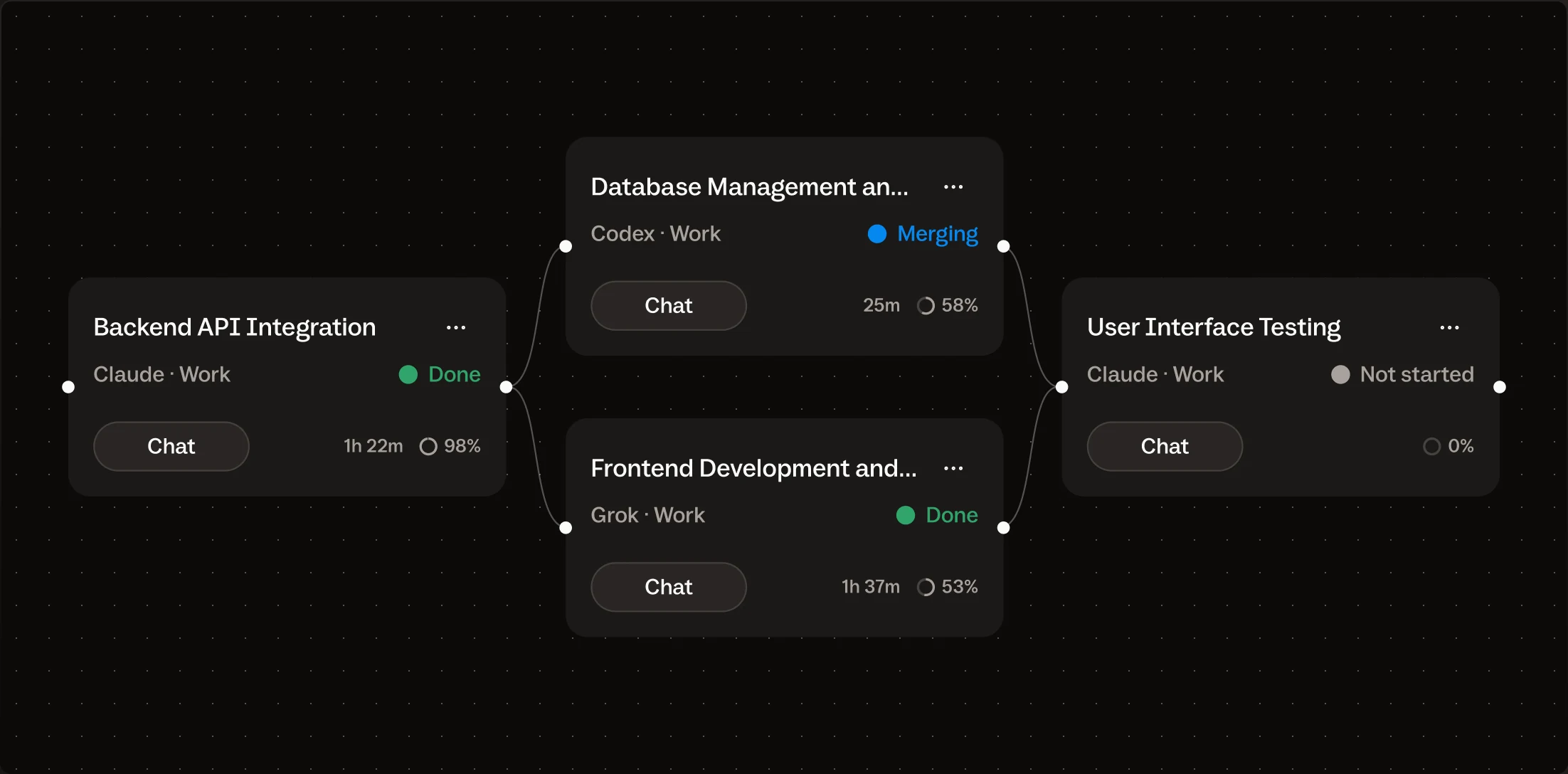Open more options on Frontend Development card
Screen dimensions: 1568x774
953,468
